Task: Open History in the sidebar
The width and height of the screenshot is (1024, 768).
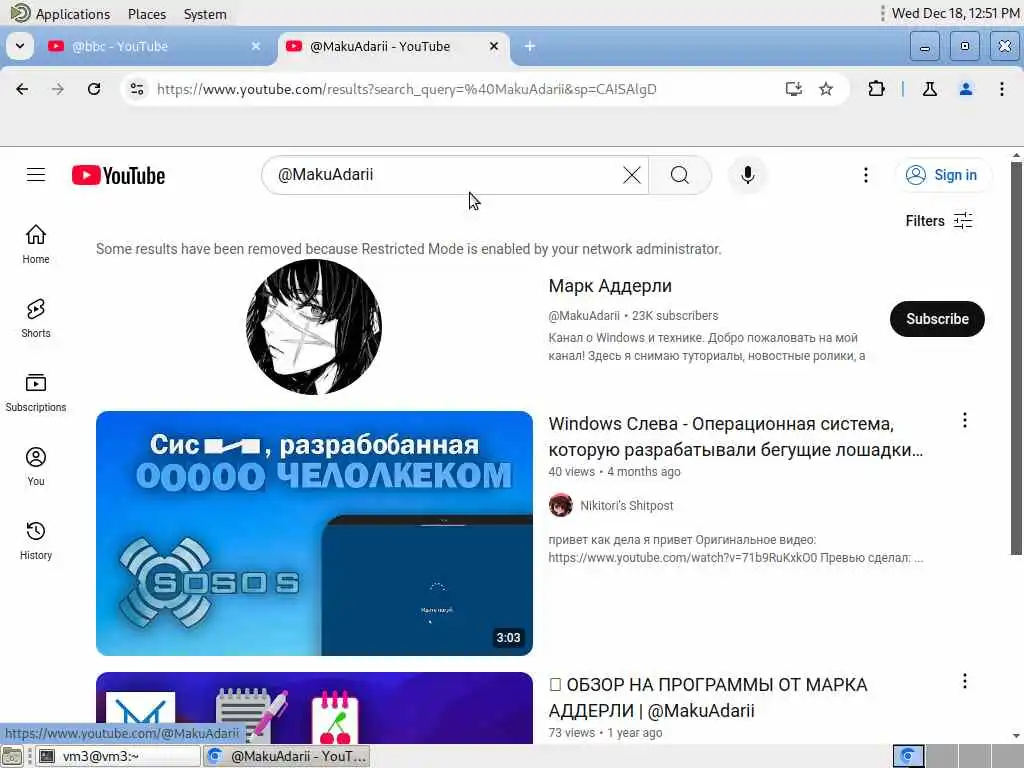Action: click(x=36, y=541)
